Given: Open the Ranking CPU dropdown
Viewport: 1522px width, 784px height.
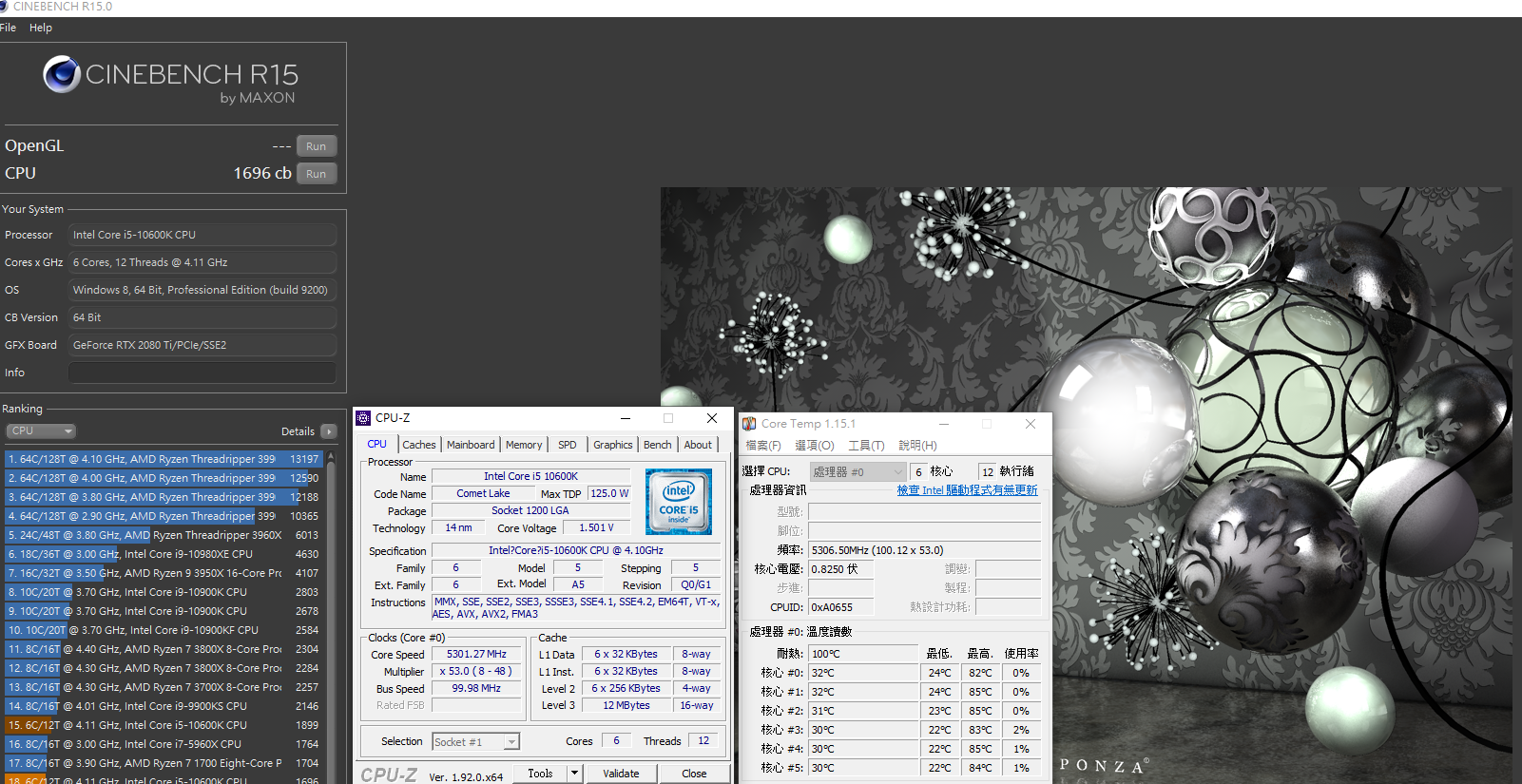Looking at the screenshot, I should tap(41, 431).
